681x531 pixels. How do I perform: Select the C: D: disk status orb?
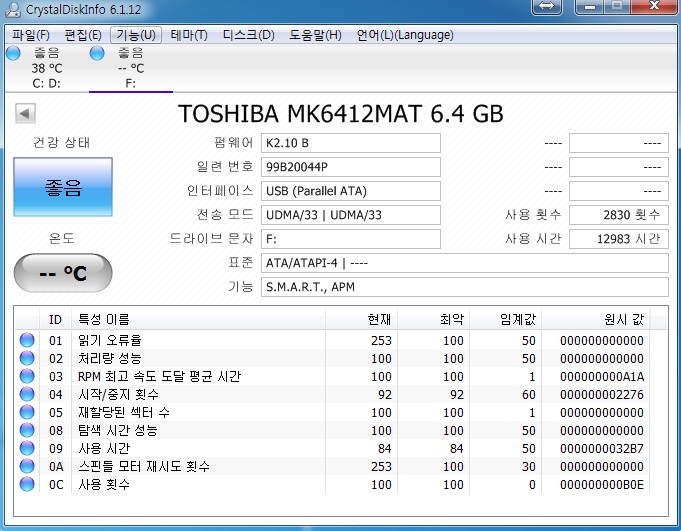tap(13, 53)
